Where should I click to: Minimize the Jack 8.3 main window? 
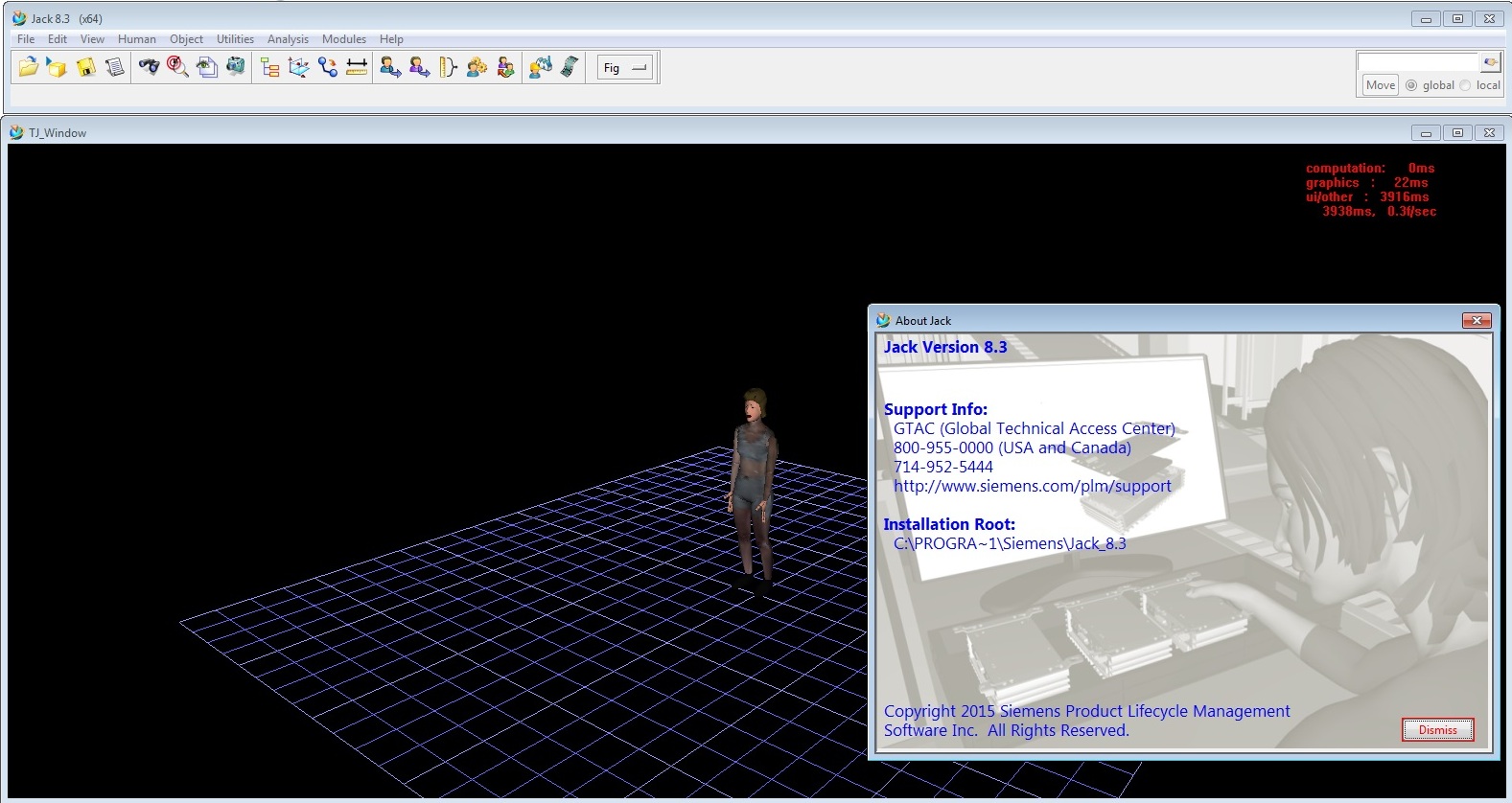click(1426, 18)
